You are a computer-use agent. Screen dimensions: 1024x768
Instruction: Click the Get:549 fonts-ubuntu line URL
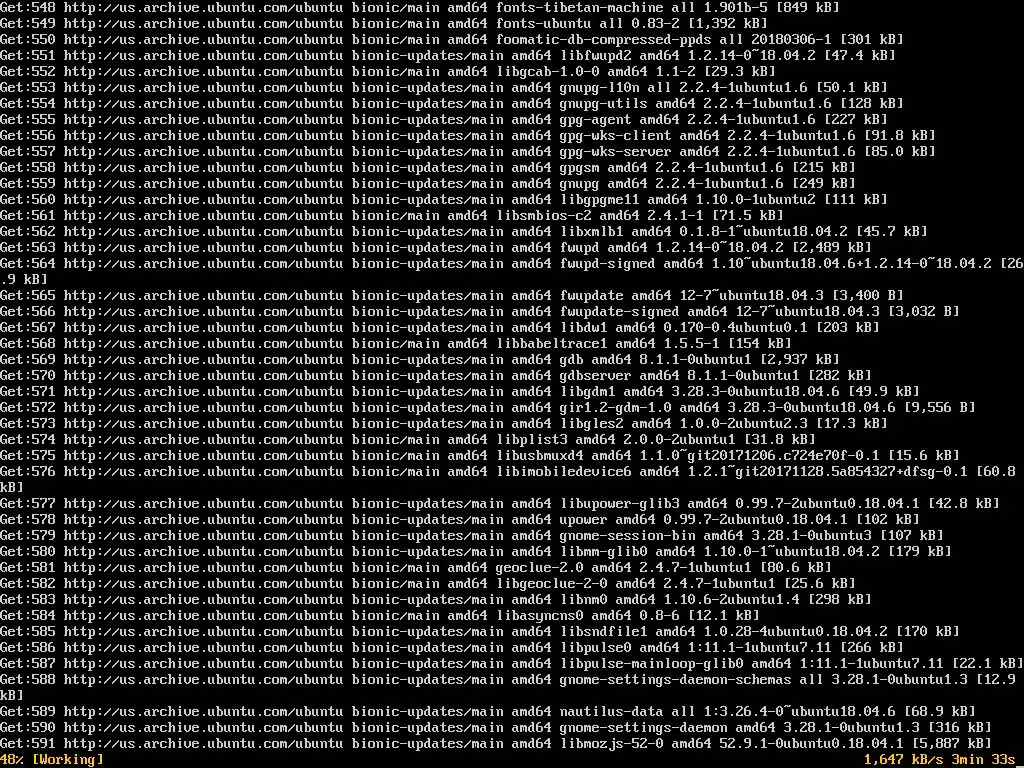coord(203,24)
